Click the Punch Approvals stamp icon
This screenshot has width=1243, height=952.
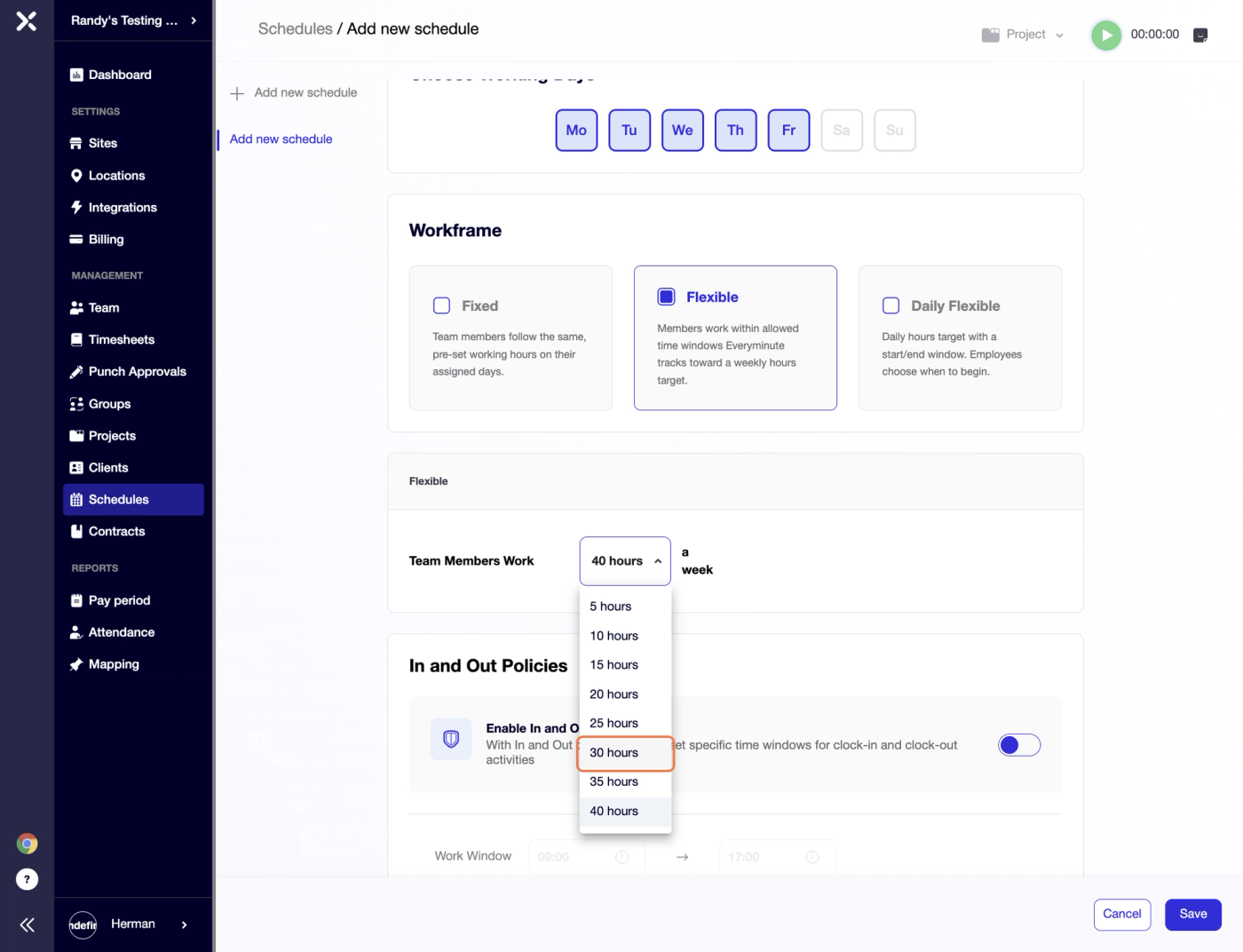76,372
